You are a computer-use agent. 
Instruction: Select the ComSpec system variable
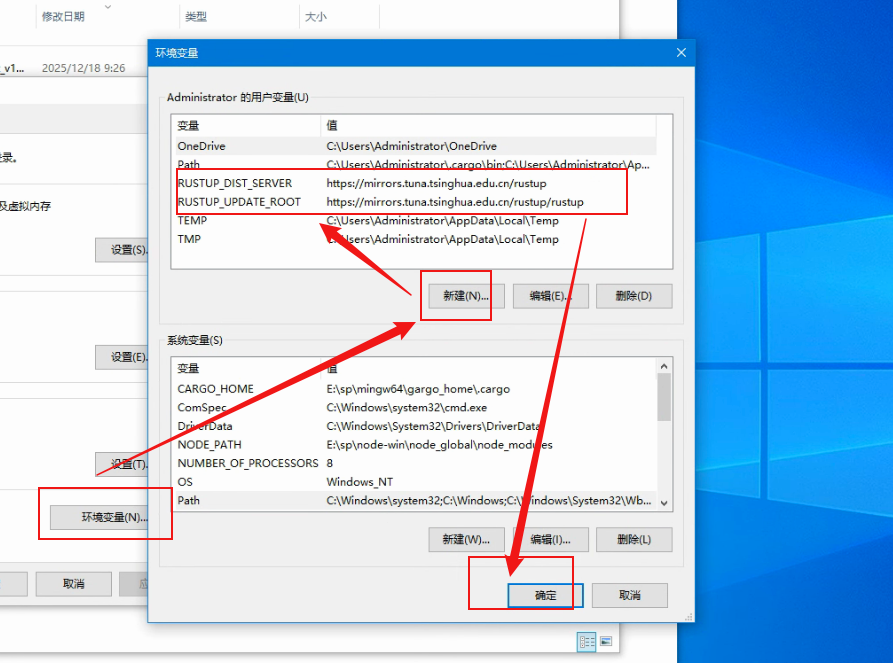tap(414, 408)
